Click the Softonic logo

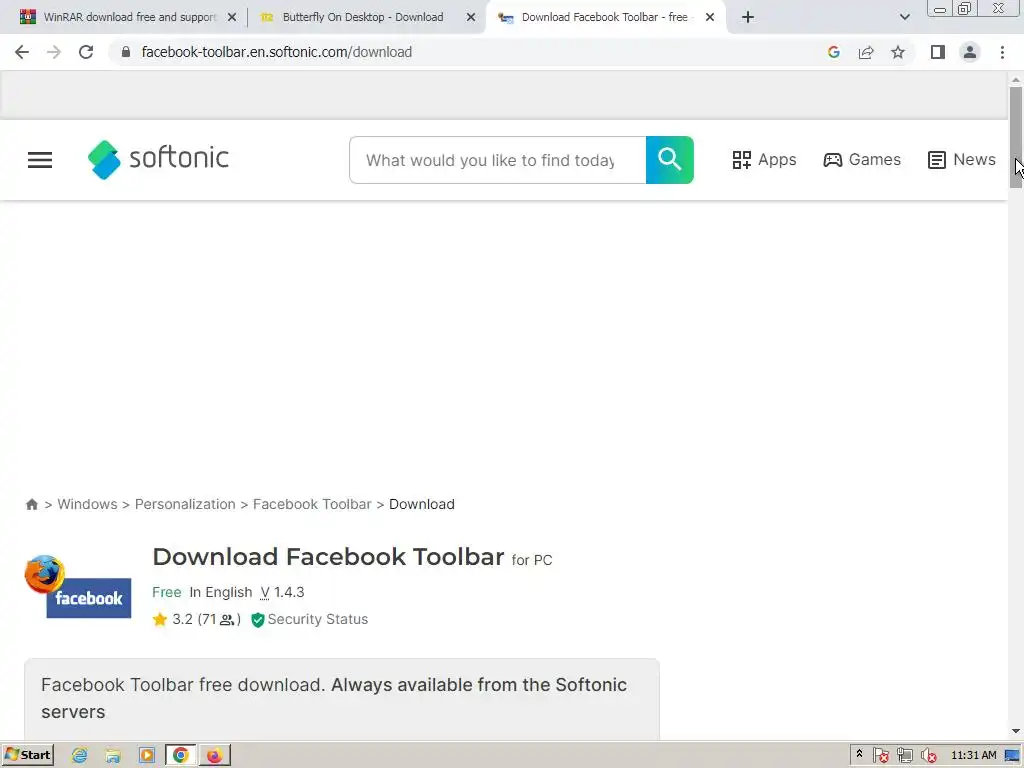(158, 159)
